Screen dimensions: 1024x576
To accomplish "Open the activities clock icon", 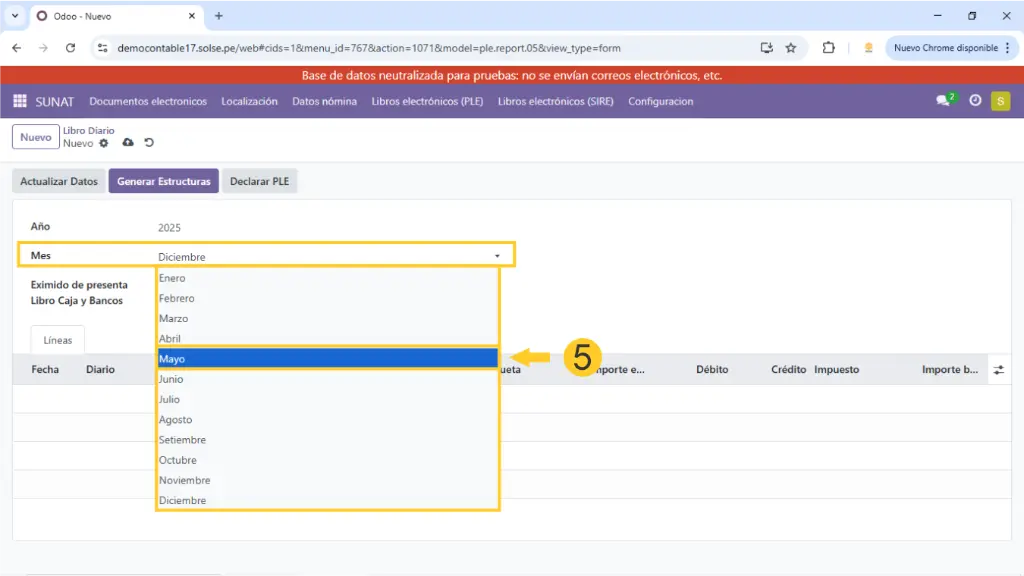I will 975,101.
